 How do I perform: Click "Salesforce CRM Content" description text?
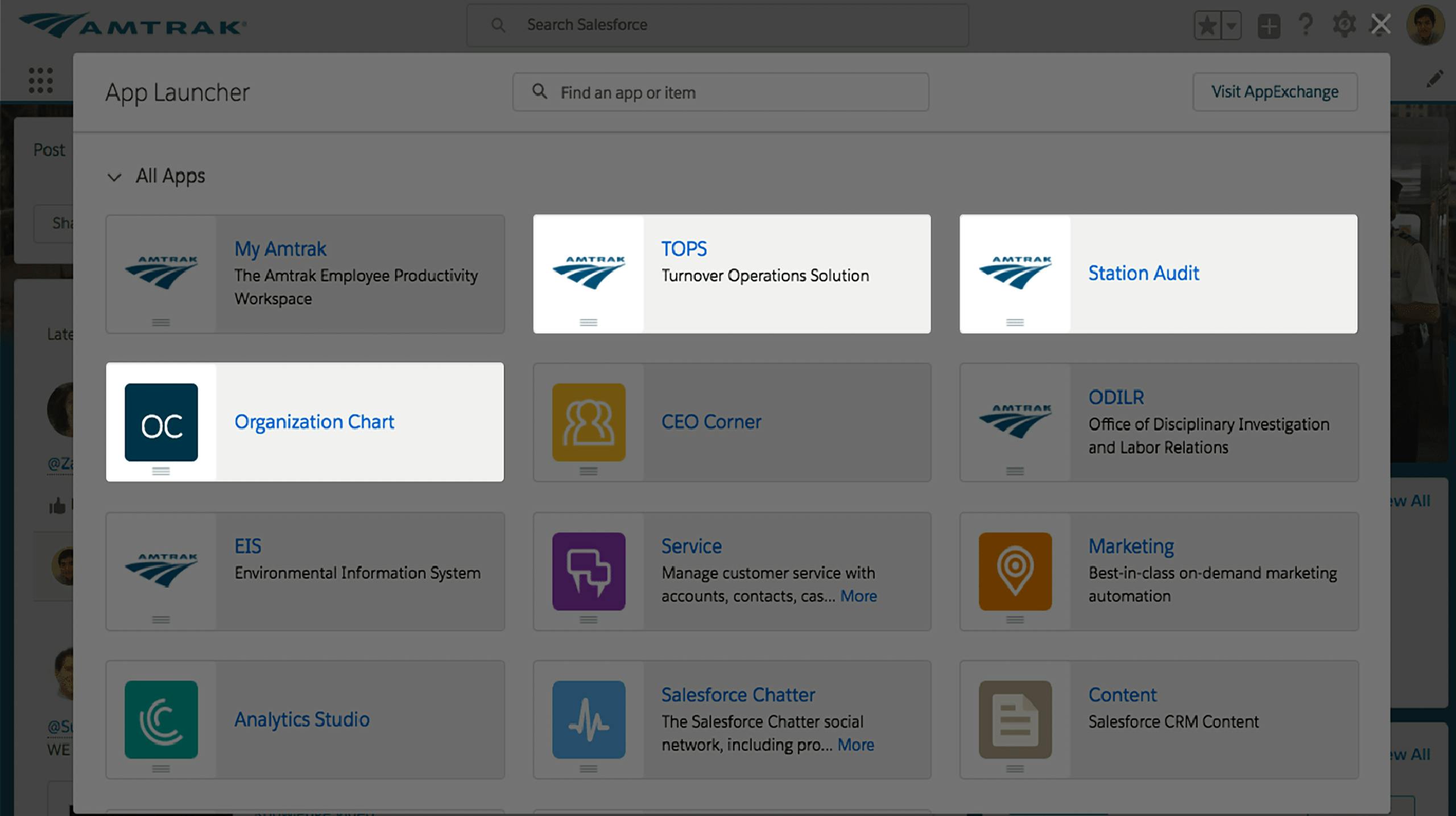[x=1173, y=722]
